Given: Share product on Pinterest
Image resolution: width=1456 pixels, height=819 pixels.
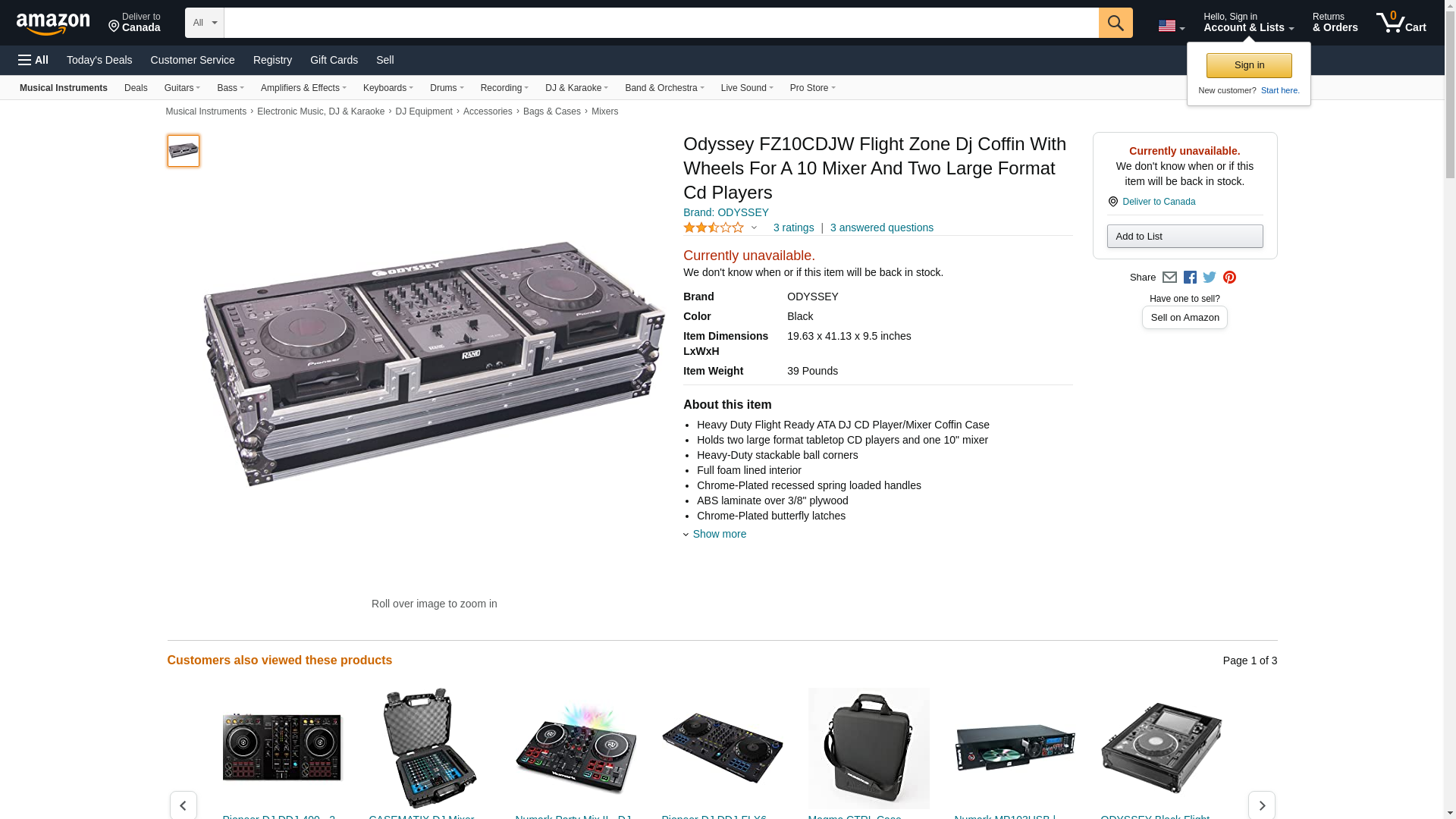Looking at the screenshot, I should tap(1229, 278).
